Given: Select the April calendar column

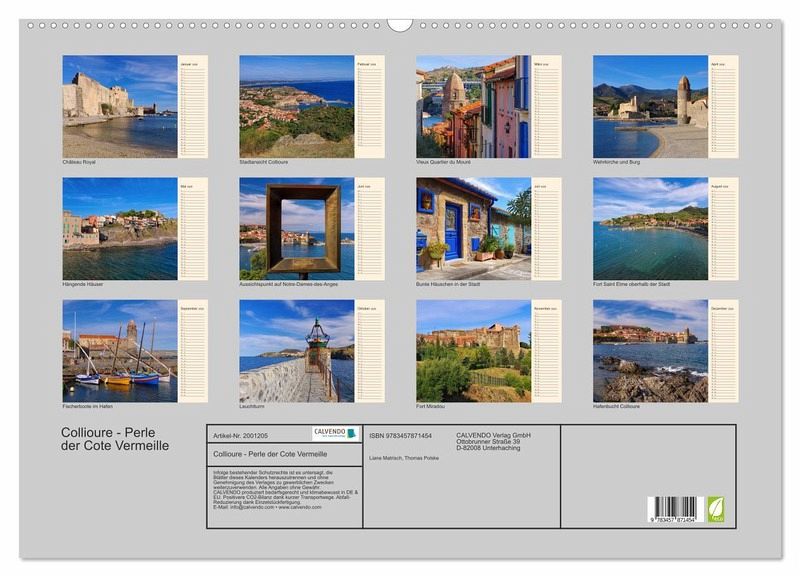Looking at the screenshot, I should click(x=723, y=106).
